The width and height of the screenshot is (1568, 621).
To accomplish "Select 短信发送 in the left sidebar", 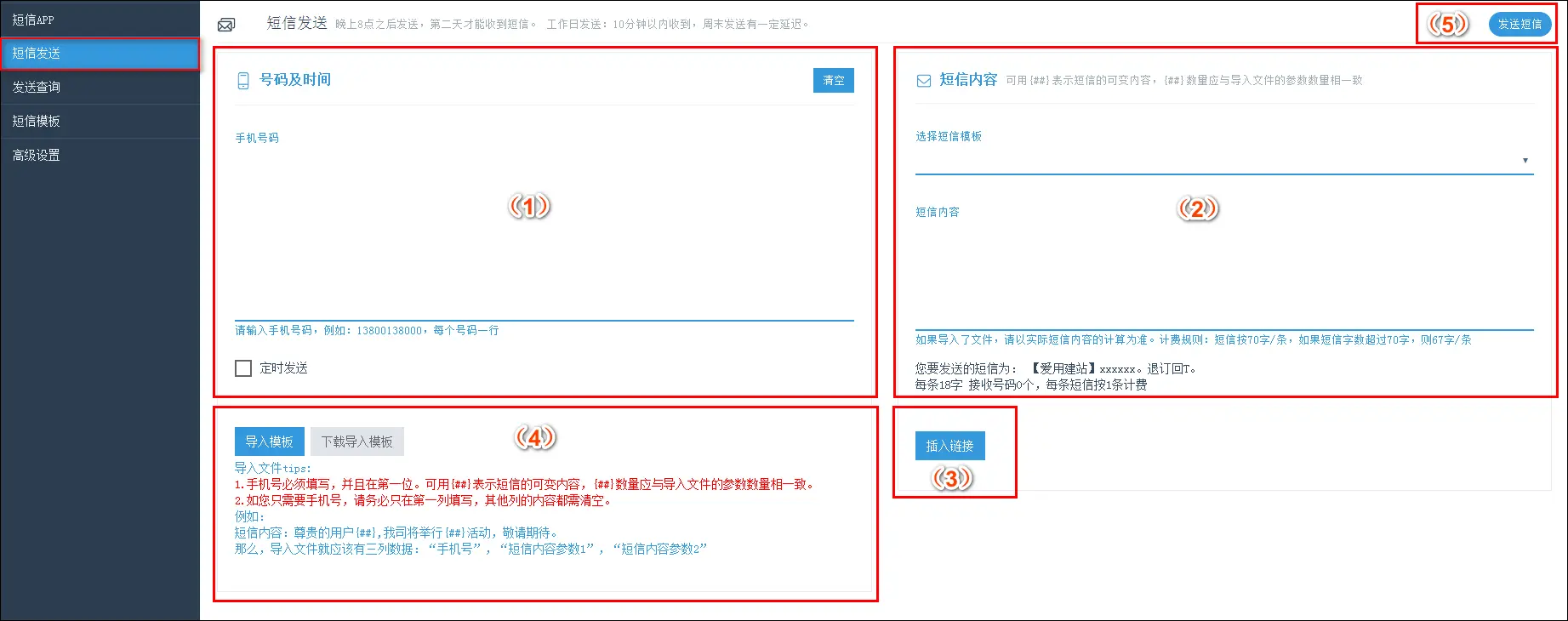I will click(x=99, y=54).
